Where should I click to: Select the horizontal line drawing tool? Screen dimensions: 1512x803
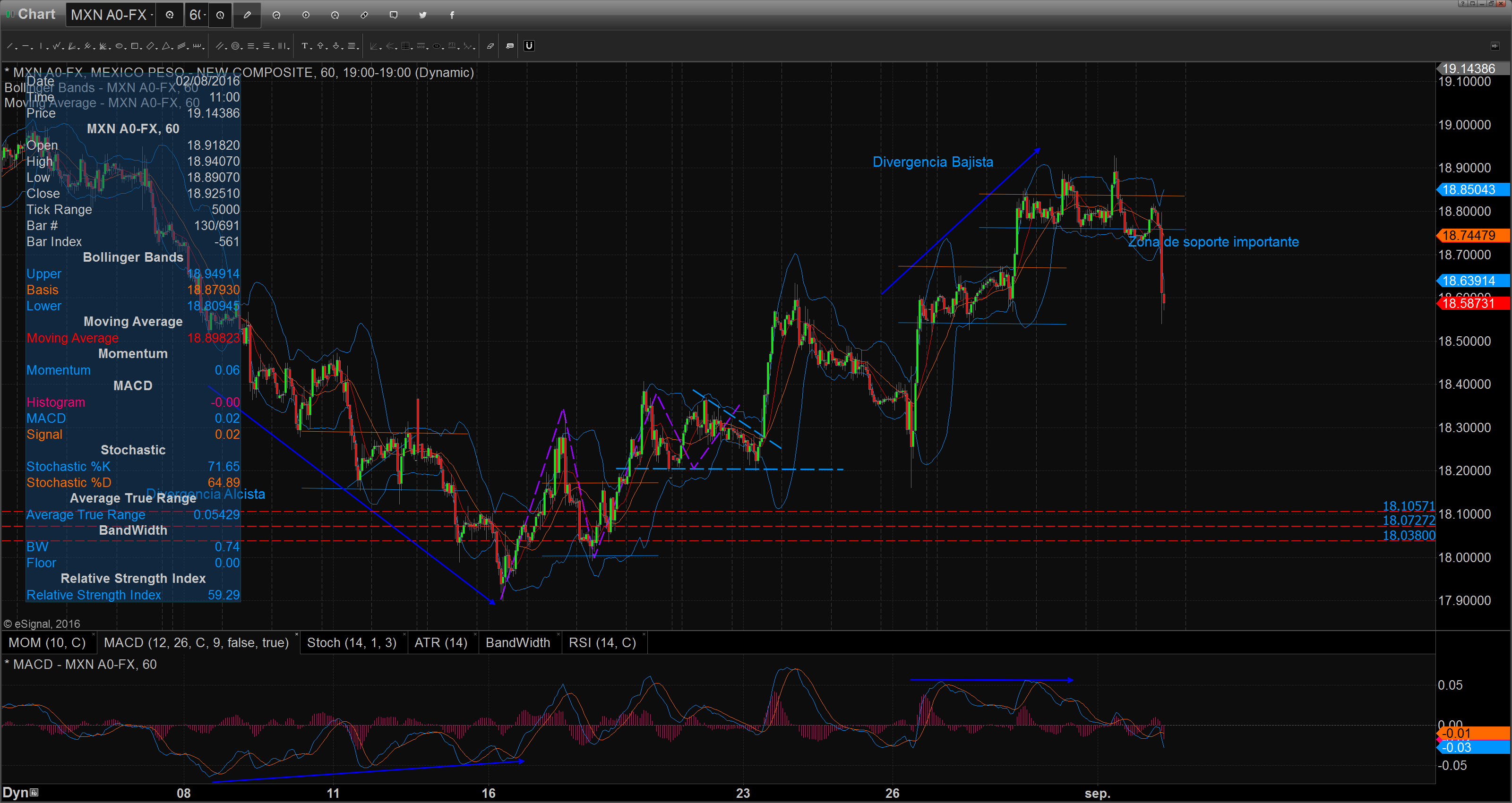tap(25, 46)
